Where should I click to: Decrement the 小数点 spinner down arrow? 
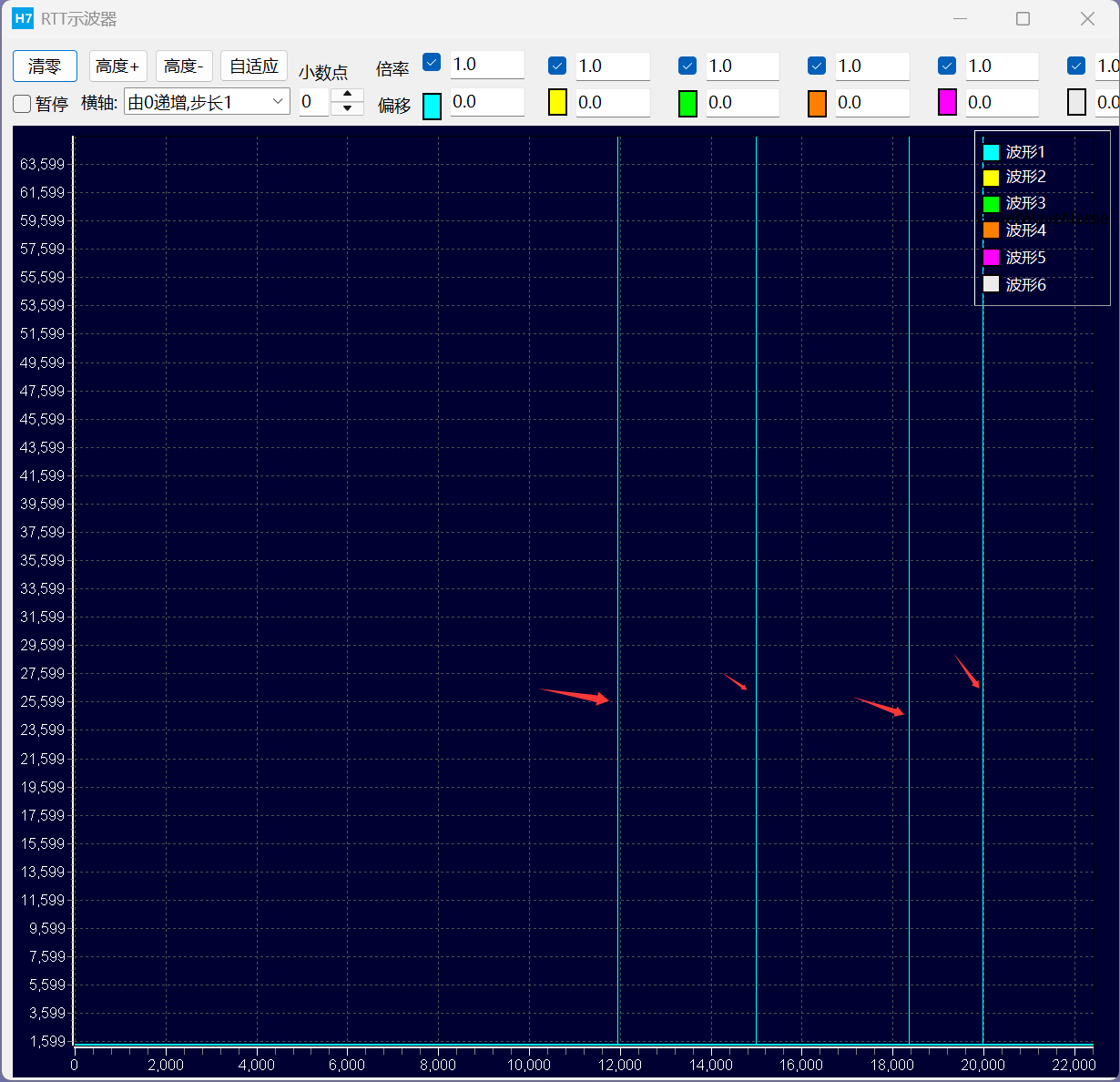coord(347,109)
